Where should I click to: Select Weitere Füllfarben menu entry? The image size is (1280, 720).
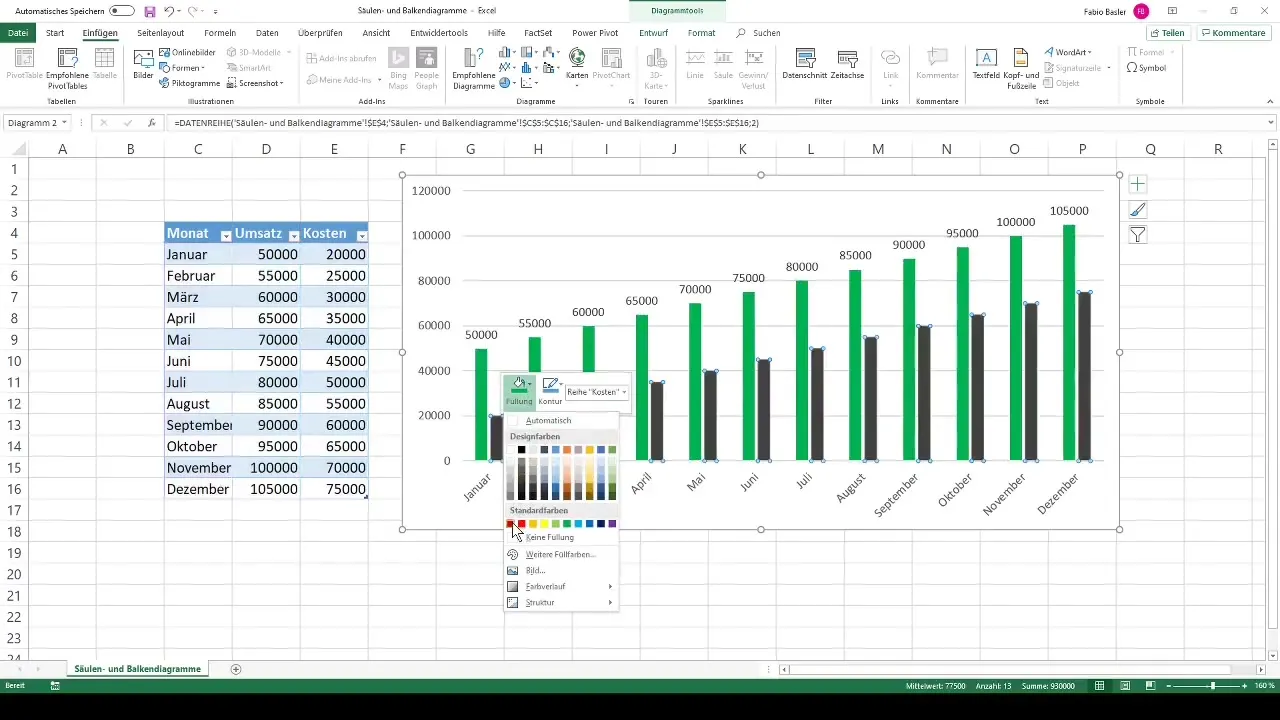click(561, 554)
